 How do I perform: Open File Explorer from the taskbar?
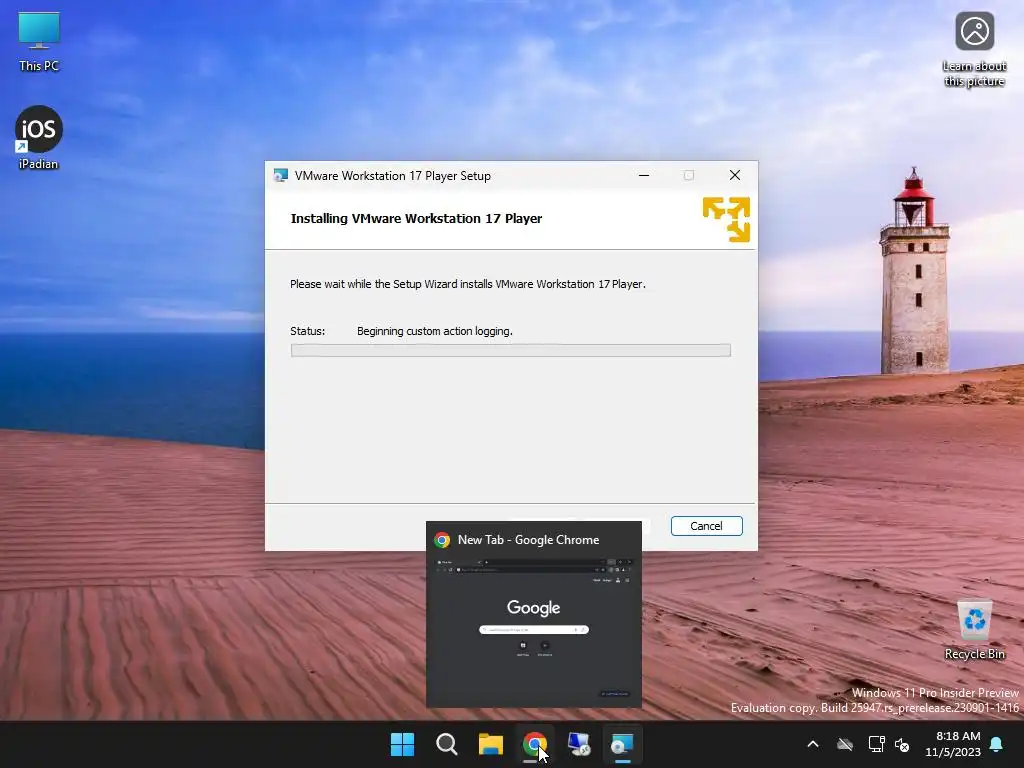[490, 744]
